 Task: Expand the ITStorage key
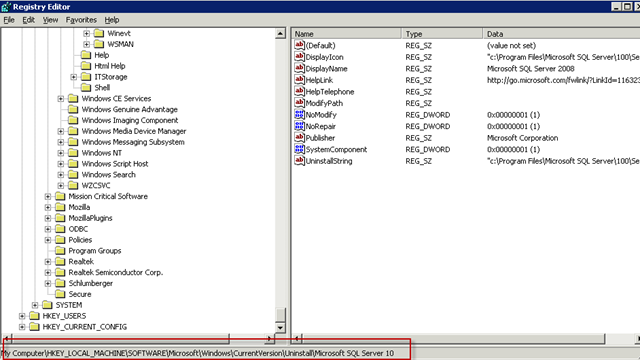tap(73, 77)
